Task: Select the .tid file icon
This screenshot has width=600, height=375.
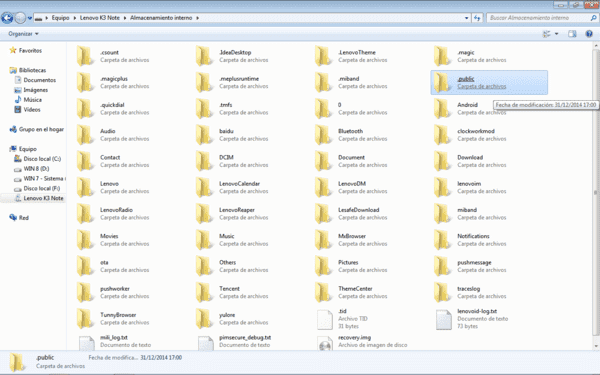Action: pyautogui.click(x=324, y=320)
